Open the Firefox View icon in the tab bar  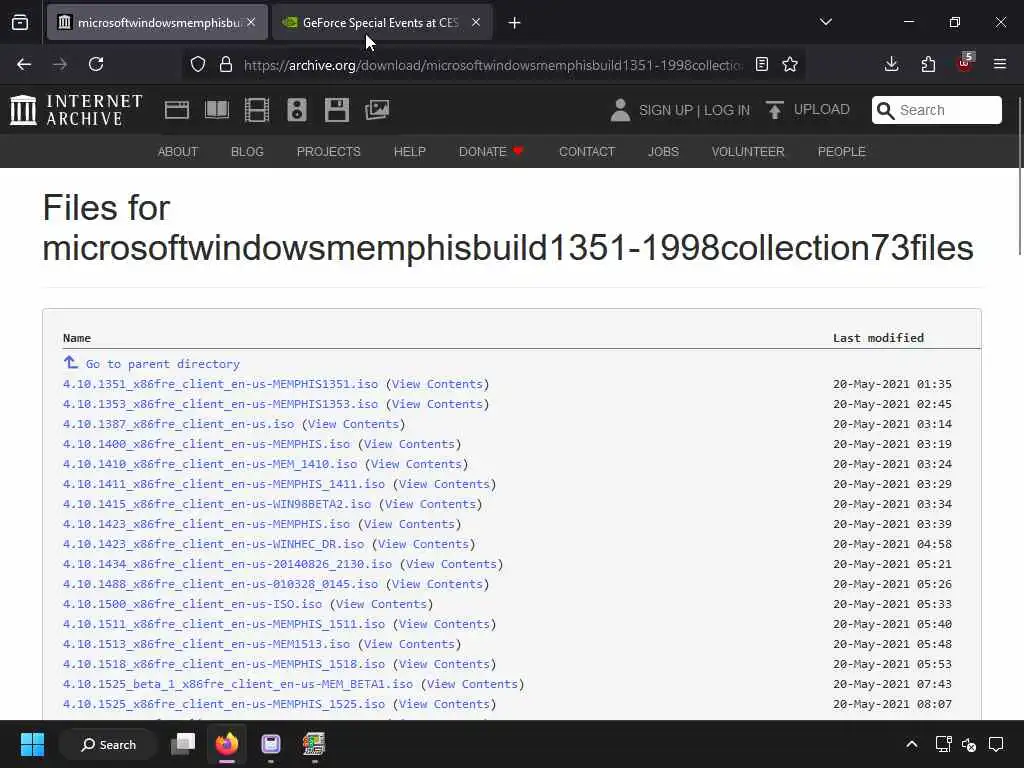click(x=20, y=23)
